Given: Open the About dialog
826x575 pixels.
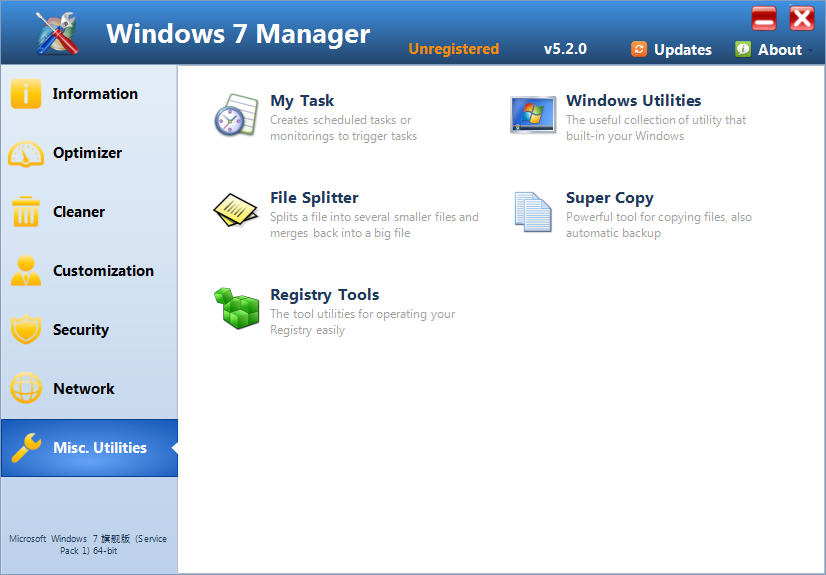Looking at the screenshot, I should tap(769, 49).
